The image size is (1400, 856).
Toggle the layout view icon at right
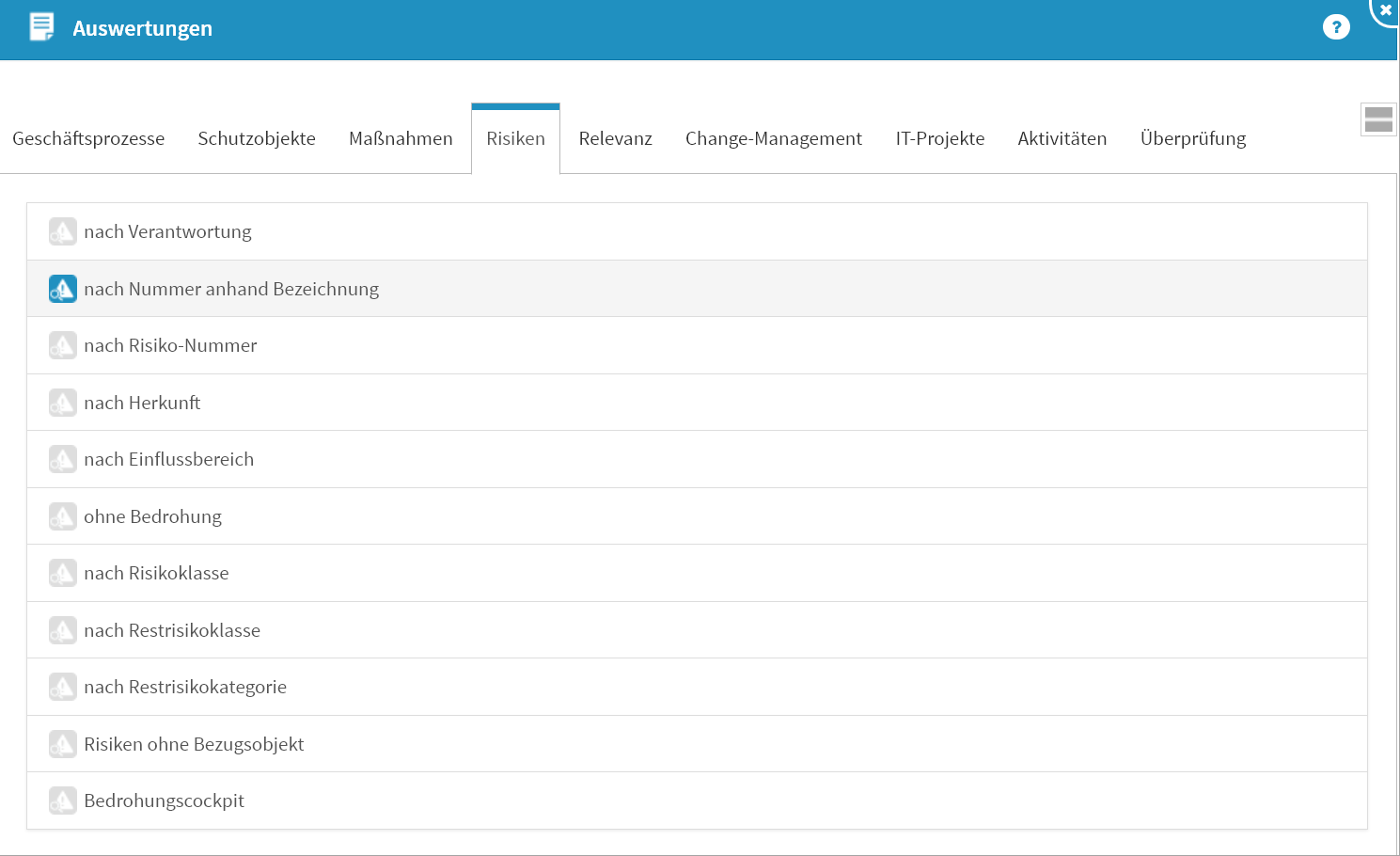point(1377,119)
